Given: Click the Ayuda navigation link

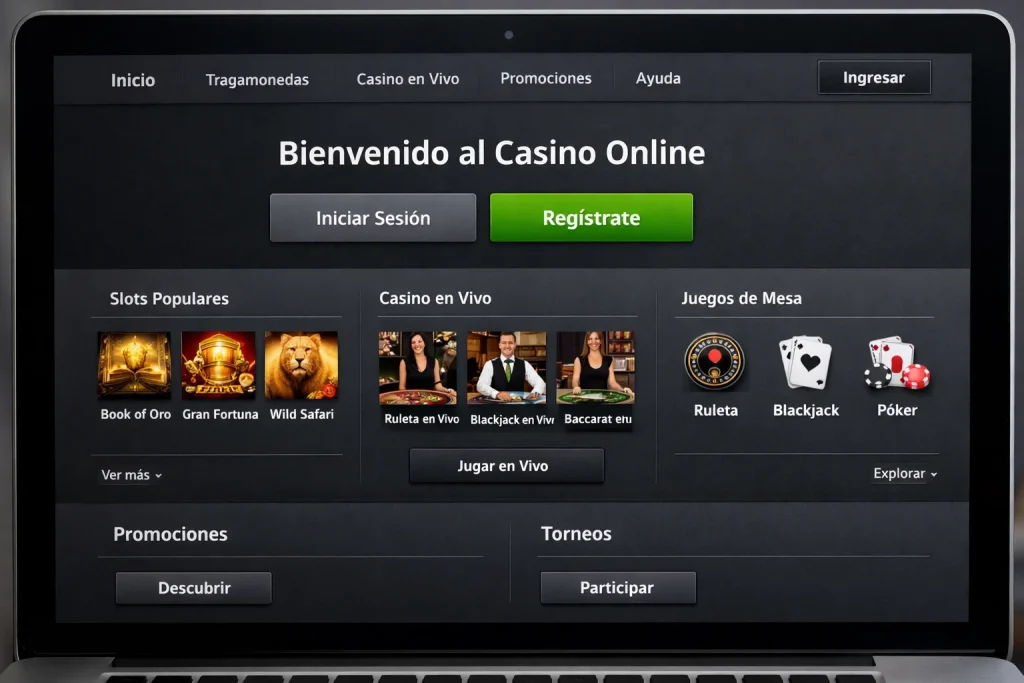Looking at the screenshot, I should [658, 78].
